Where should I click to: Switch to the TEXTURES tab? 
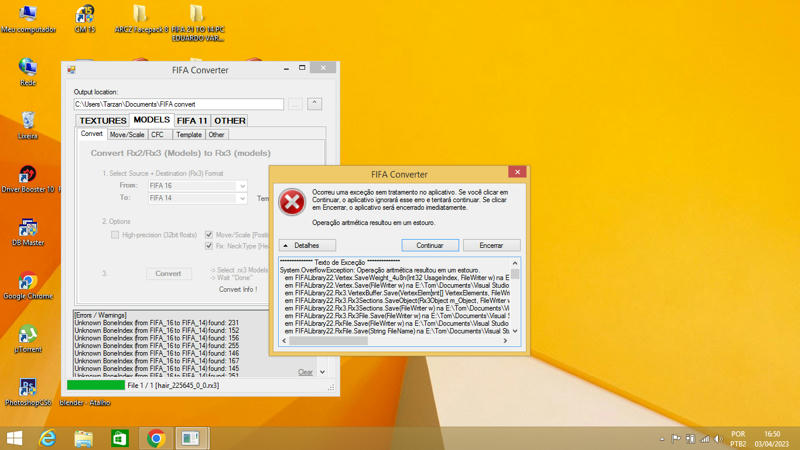(103, 120)
